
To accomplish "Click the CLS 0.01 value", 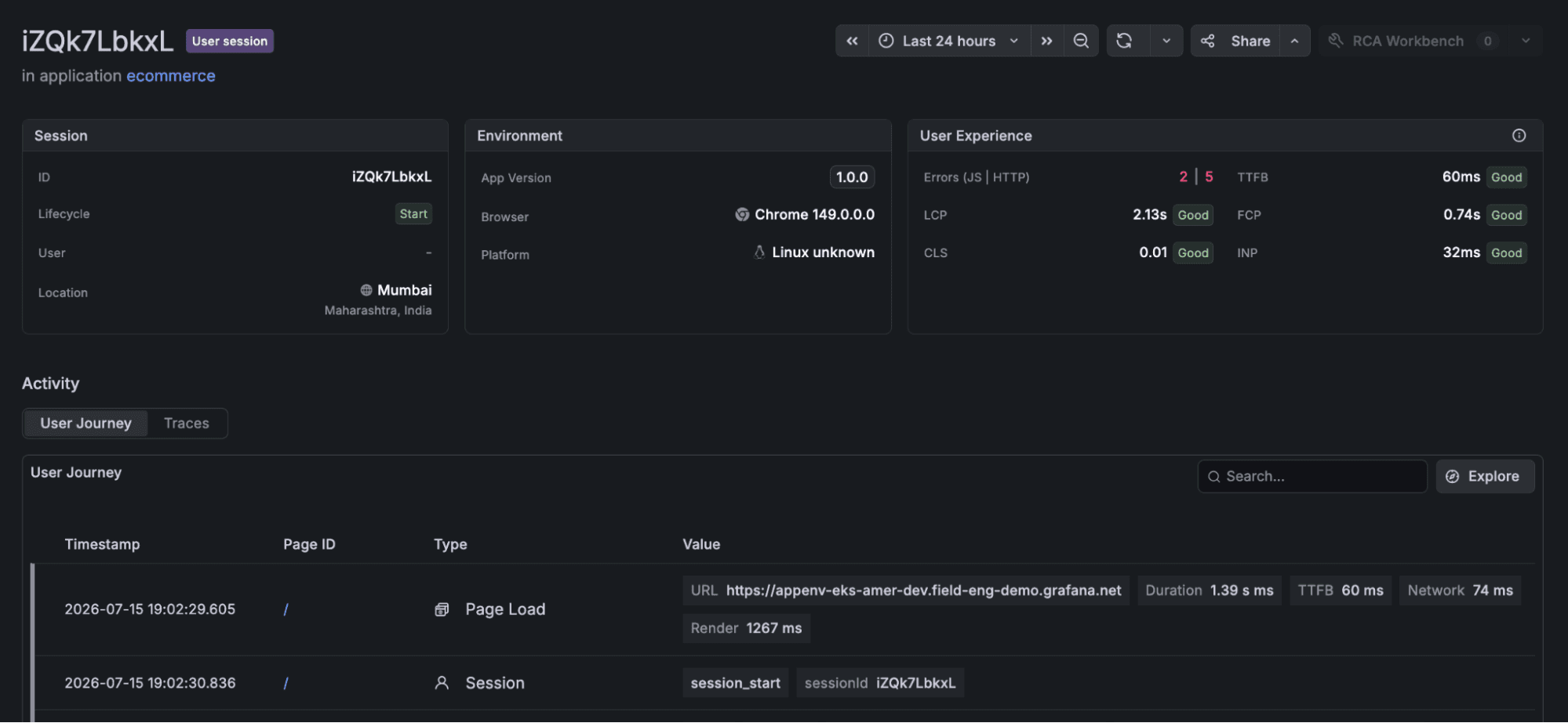I will (1153, 253).
